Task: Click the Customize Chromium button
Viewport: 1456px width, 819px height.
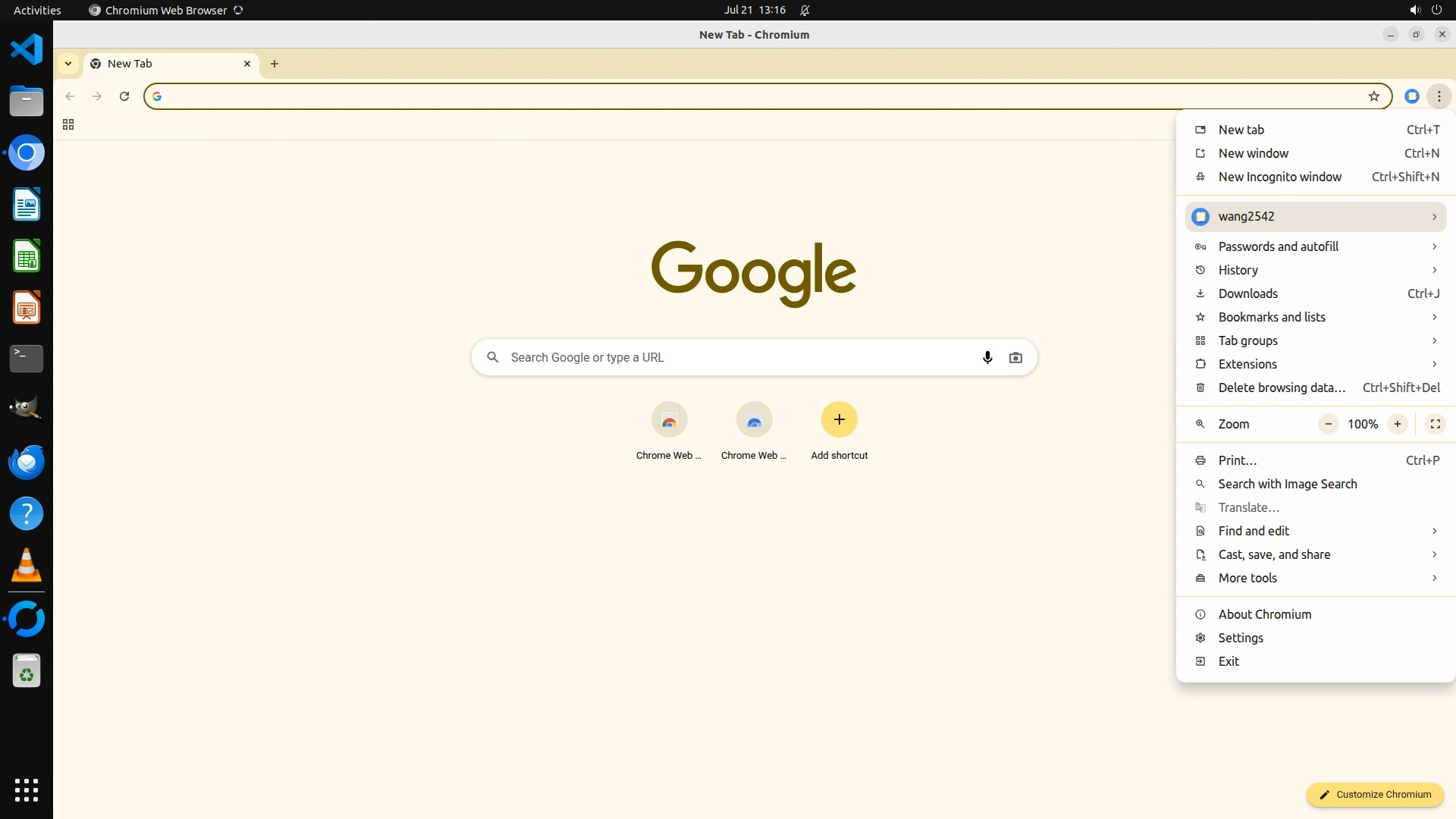Action: [x=1374, y=794]
